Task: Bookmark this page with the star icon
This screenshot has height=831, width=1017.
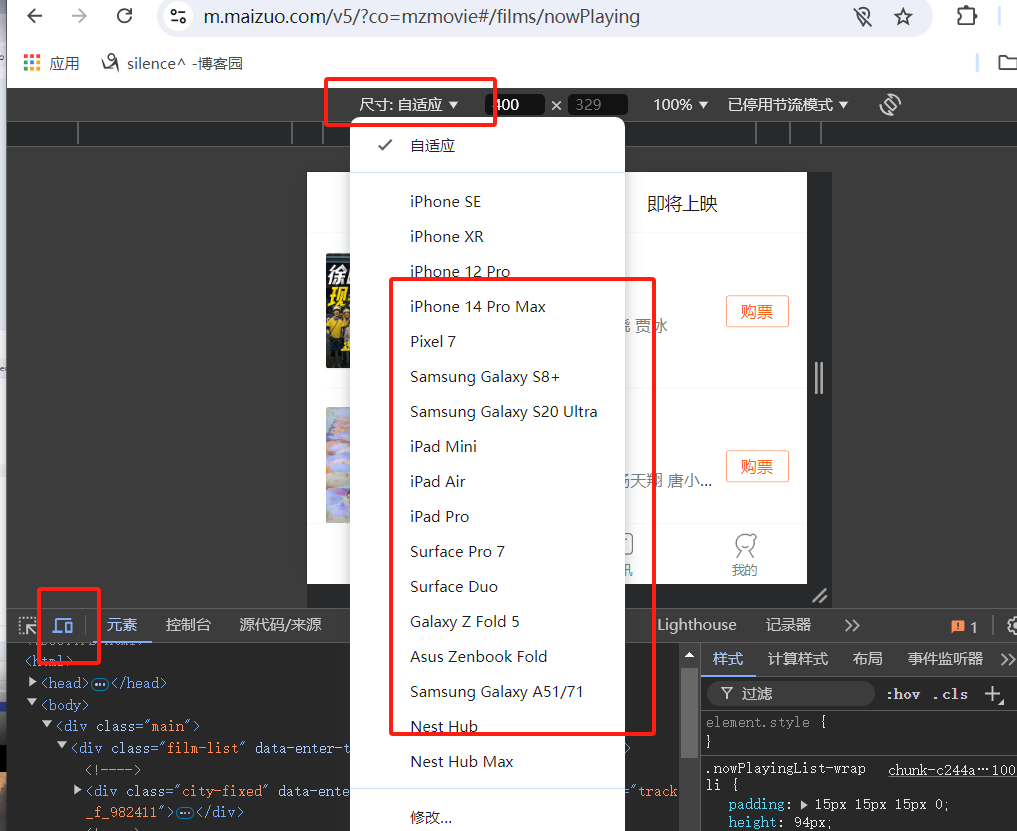Action: 903,16
